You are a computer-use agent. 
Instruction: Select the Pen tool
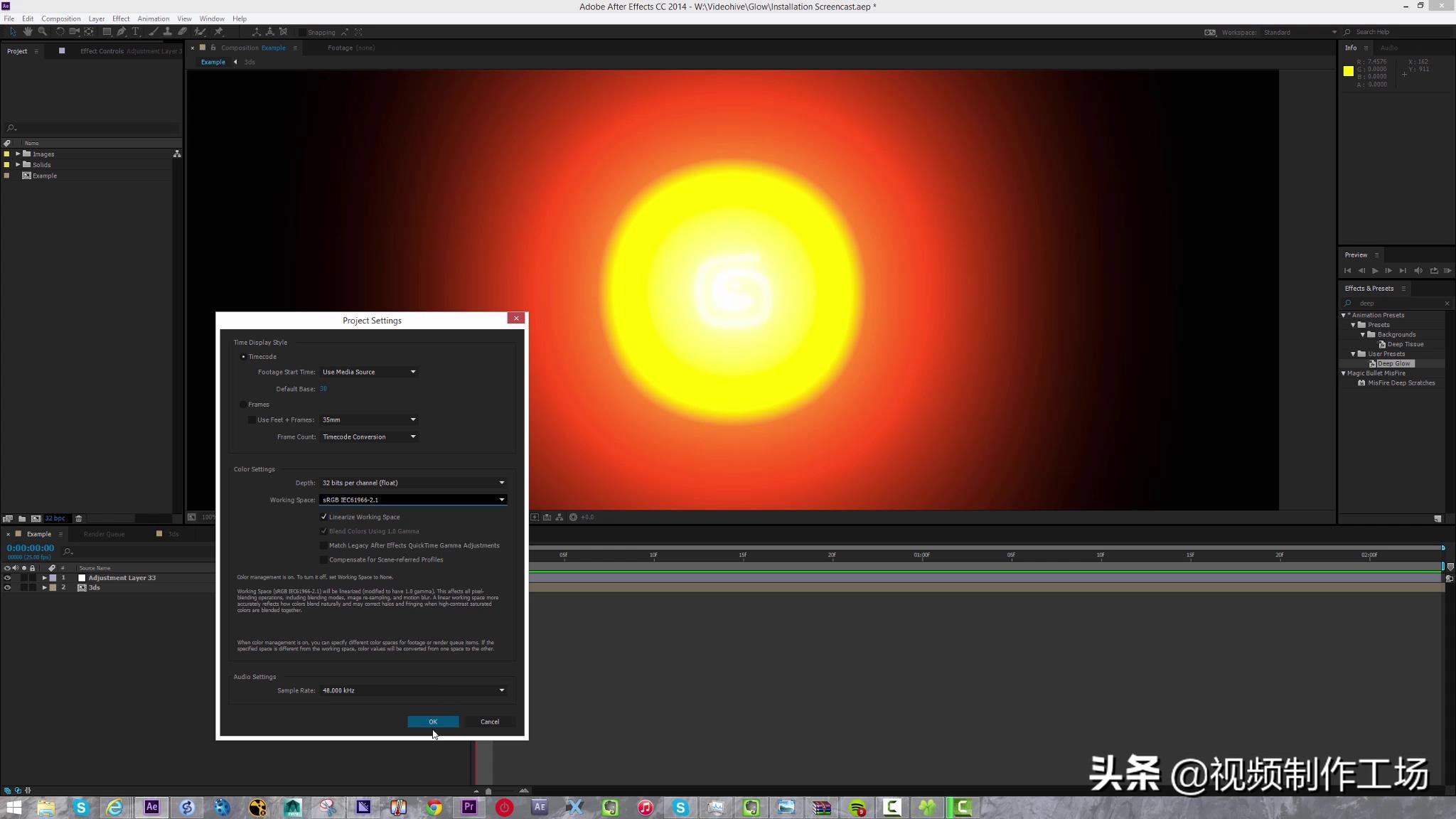pos(120,31)
